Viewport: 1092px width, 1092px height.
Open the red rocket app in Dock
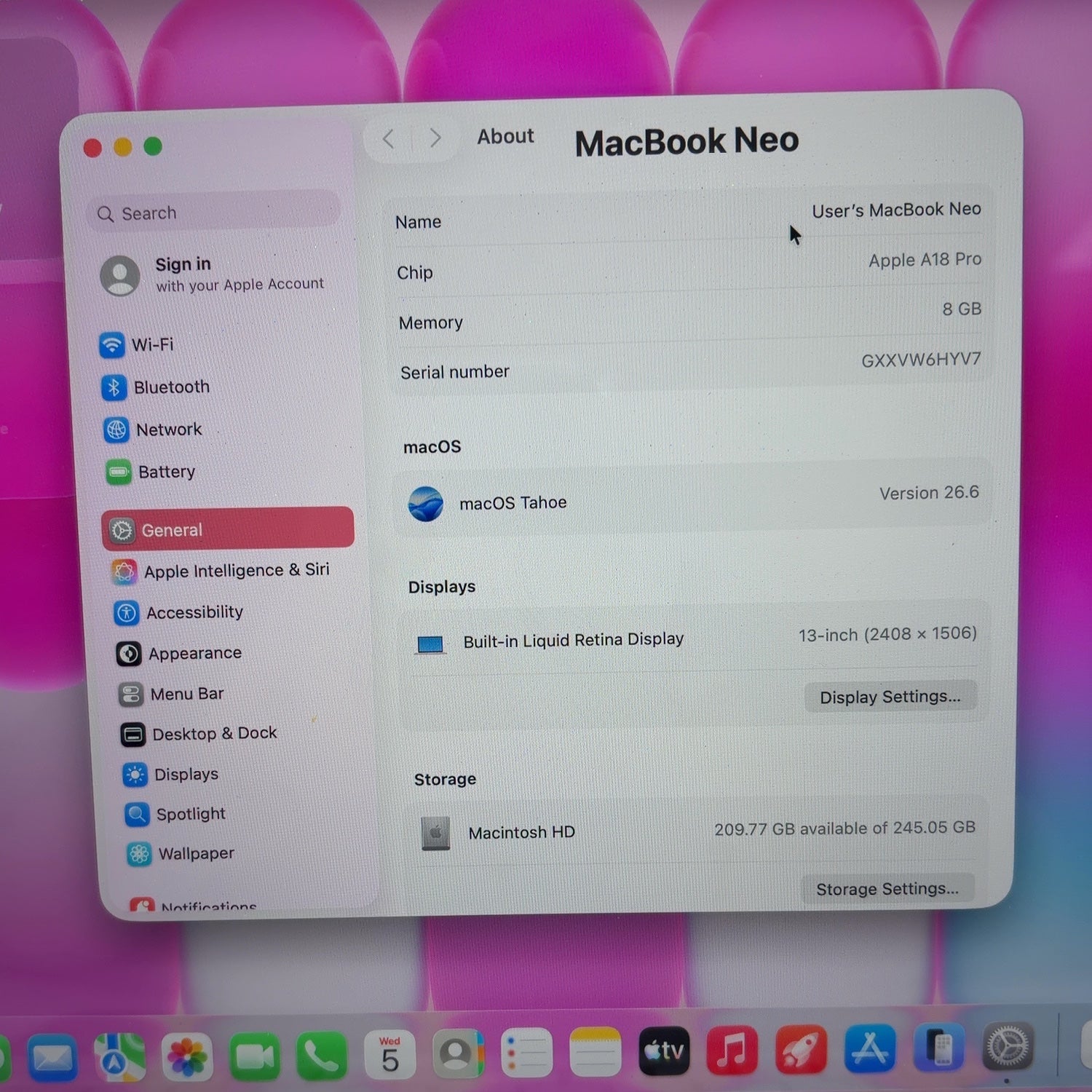[801, 1048]
